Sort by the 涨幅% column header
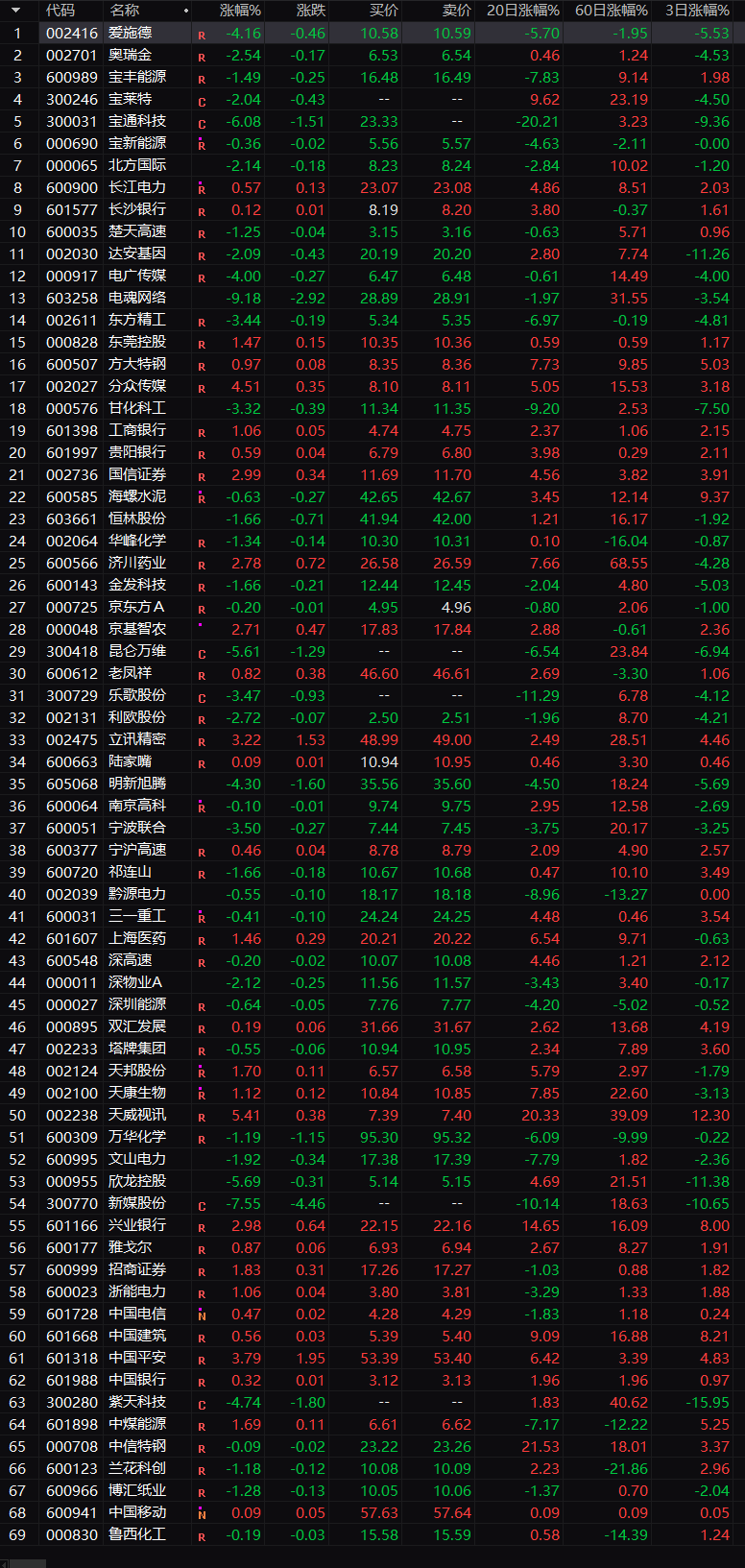 click(240, 11)
